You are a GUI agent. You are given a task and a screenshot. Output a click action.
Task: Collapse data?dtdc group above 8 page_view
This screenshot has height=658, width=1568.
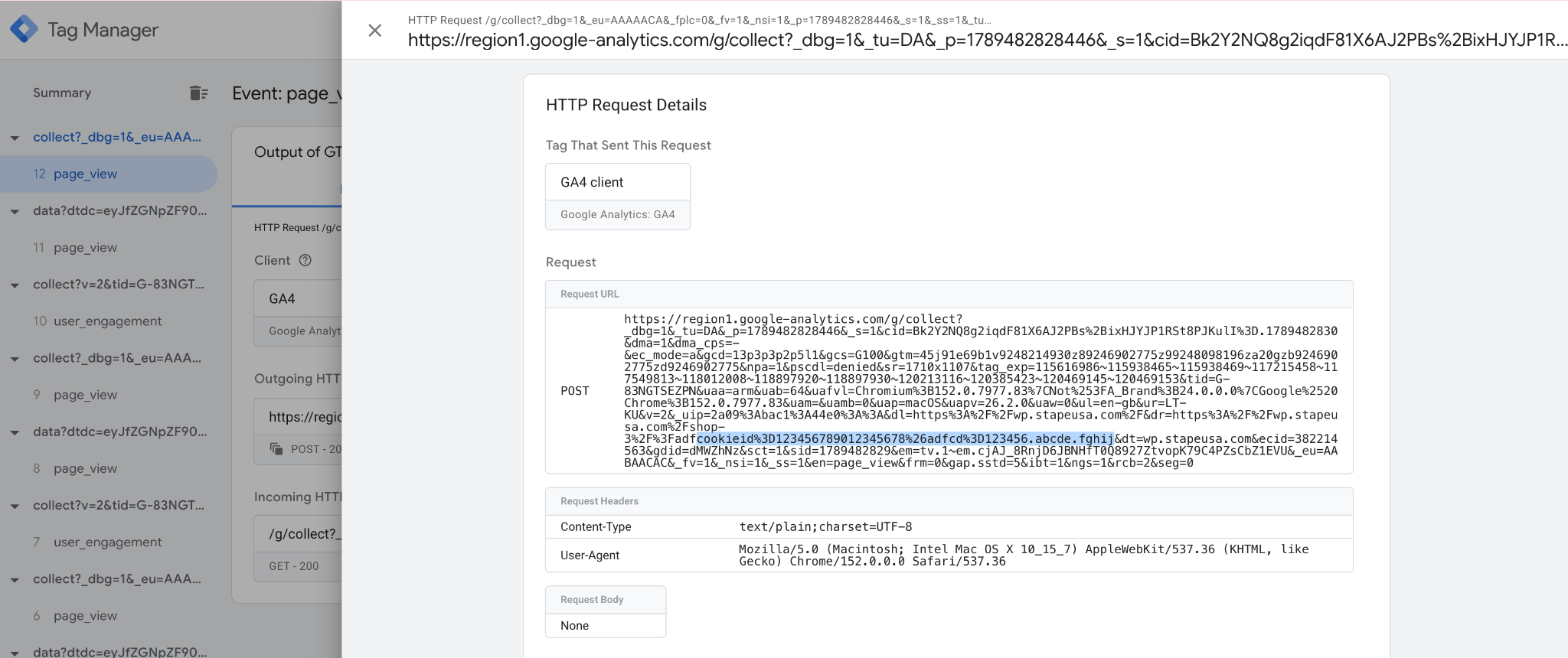(x=15, y=432)
